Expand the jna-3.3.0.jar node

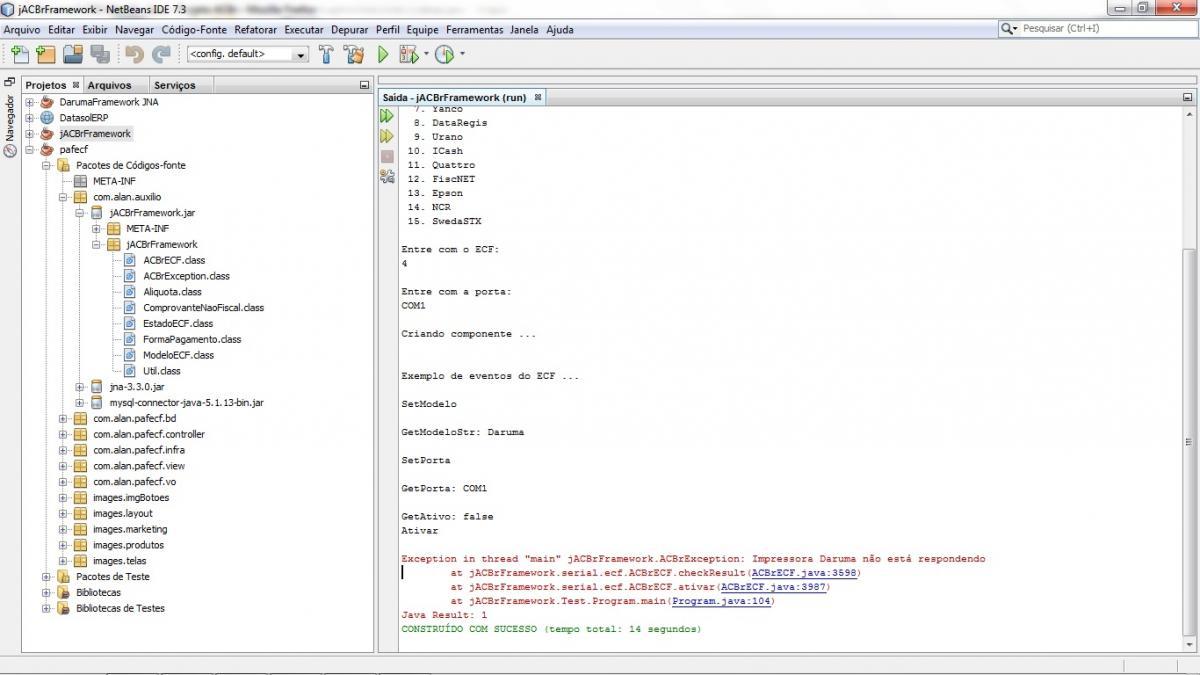tap(80, 387)
